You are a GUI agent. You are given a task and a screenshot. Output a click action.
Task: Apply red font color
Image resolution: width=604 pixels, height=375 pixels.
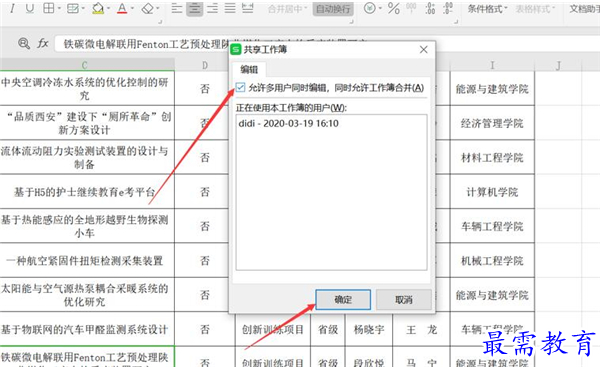122,8
